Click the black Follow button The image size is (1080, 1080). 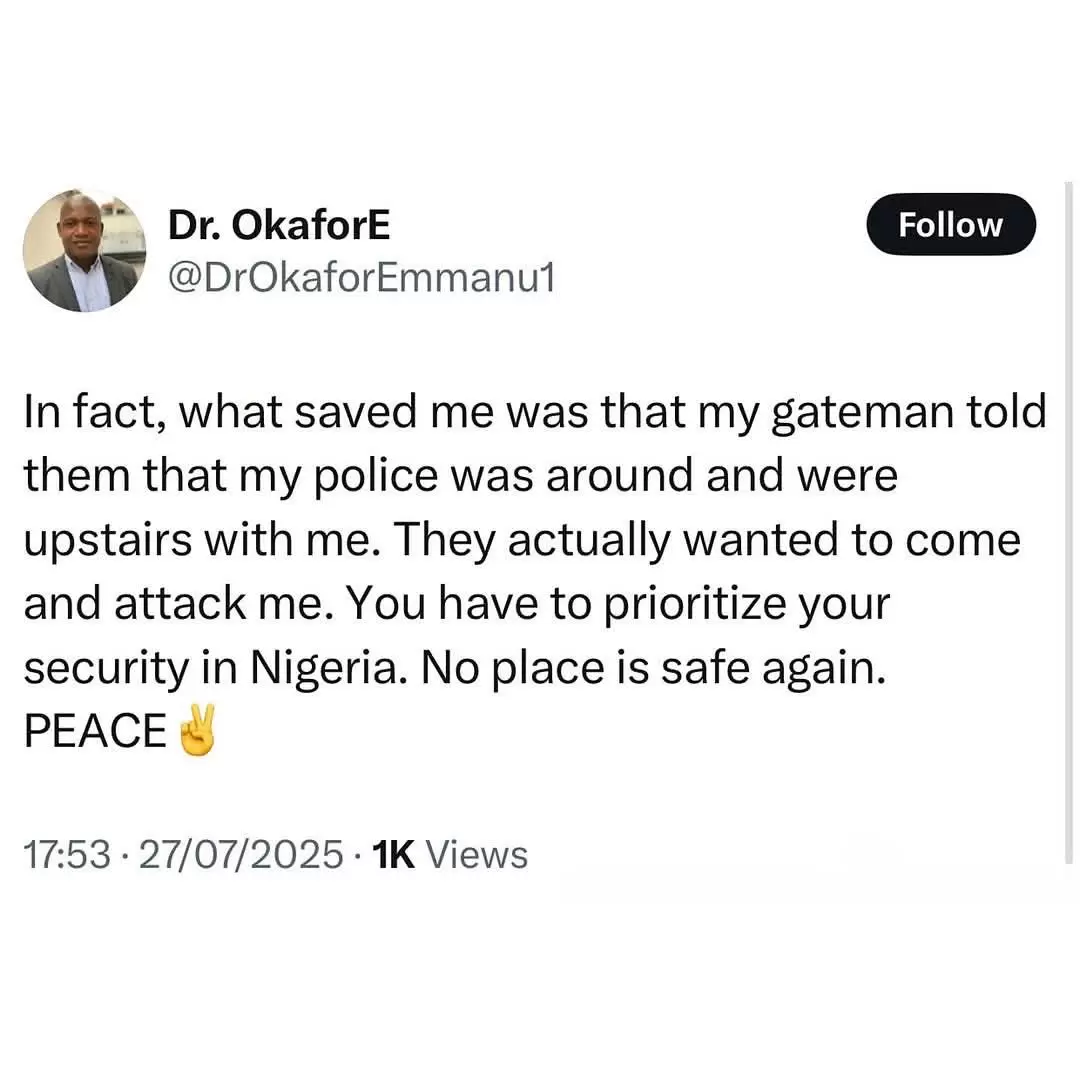coord(949,225)
